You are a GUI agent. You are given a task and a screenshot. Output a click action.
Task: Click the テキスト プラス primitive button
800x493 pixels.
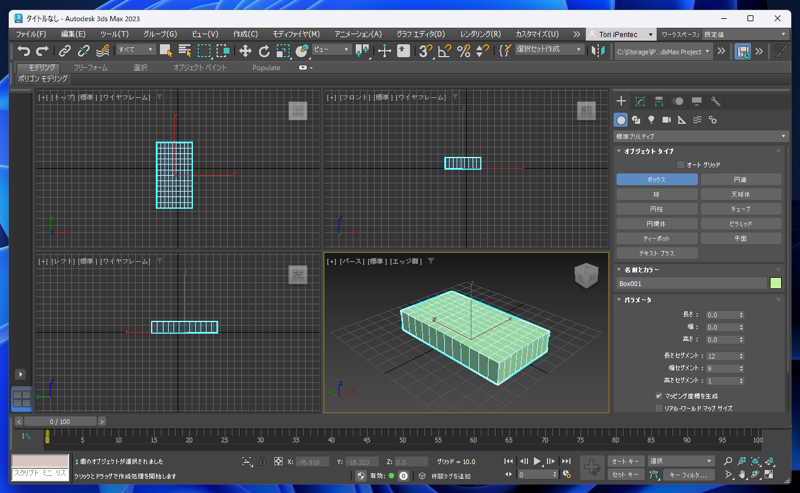(657, 253)
